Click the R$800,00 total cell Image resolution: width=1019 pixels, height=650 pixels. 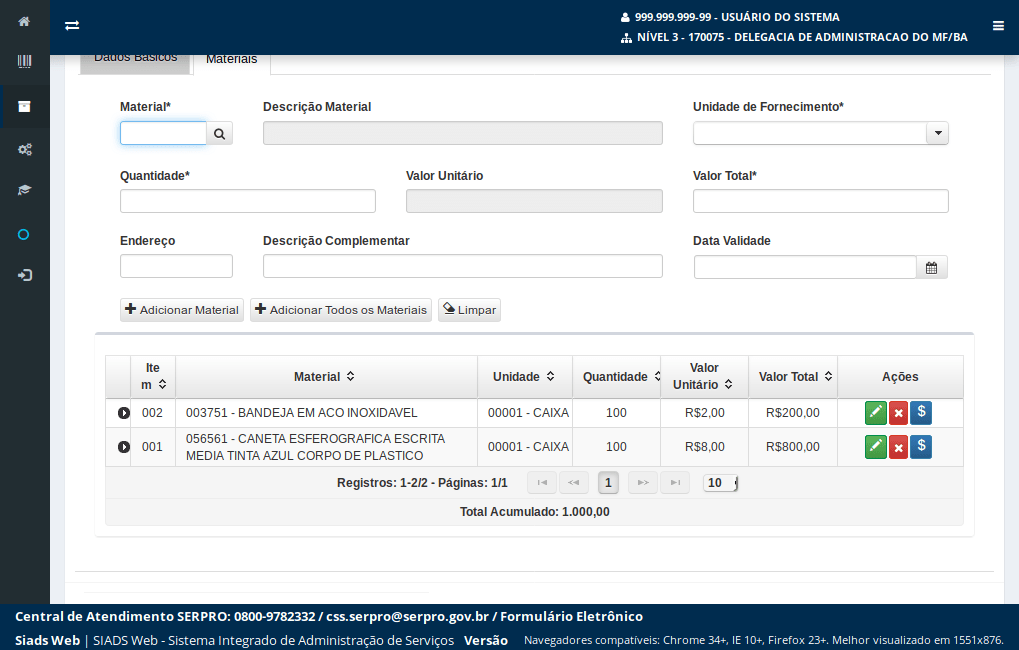tap(793, 447)
